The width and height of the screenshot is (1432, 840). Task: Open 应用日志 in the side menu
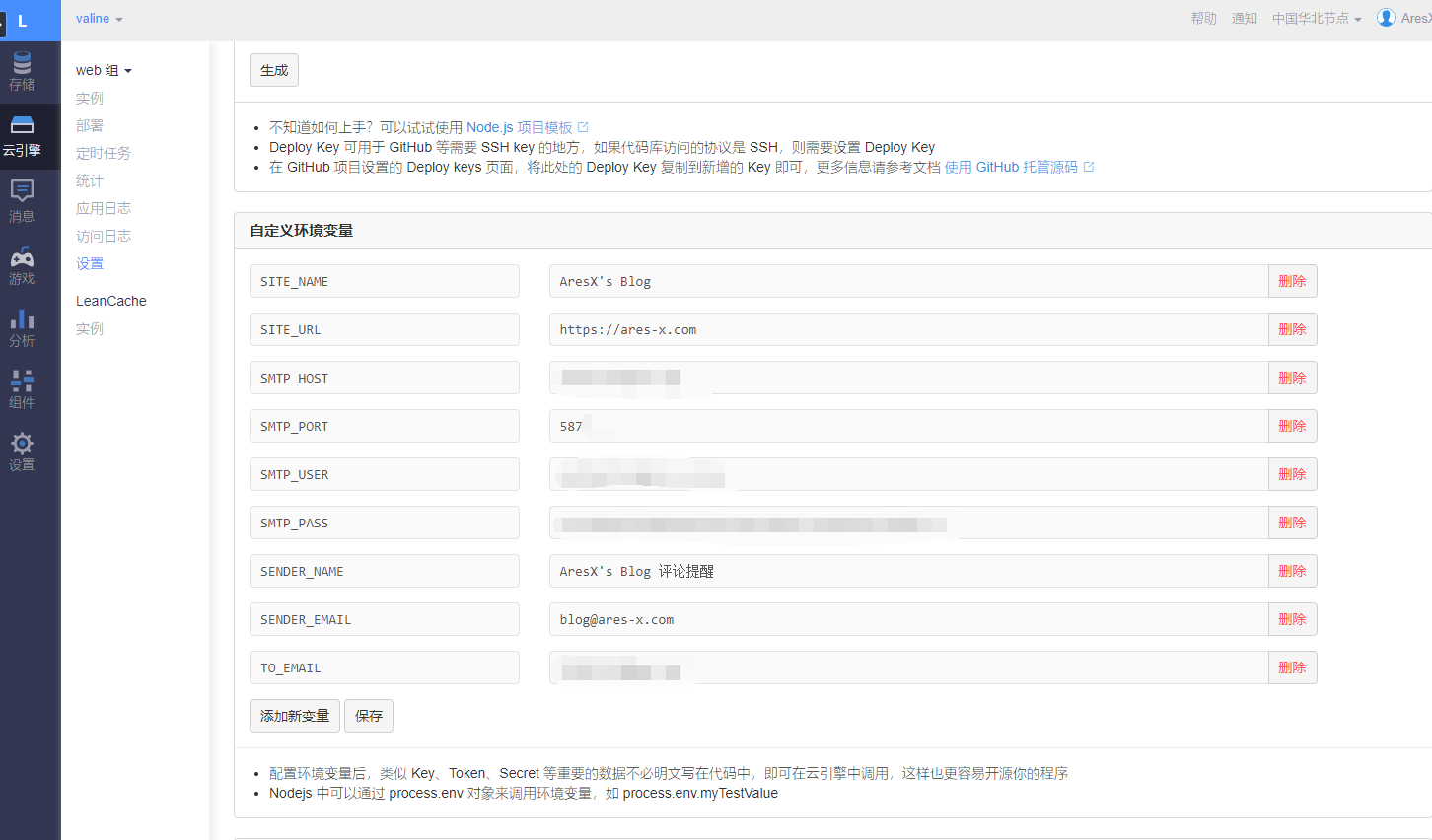pos(104,208)
